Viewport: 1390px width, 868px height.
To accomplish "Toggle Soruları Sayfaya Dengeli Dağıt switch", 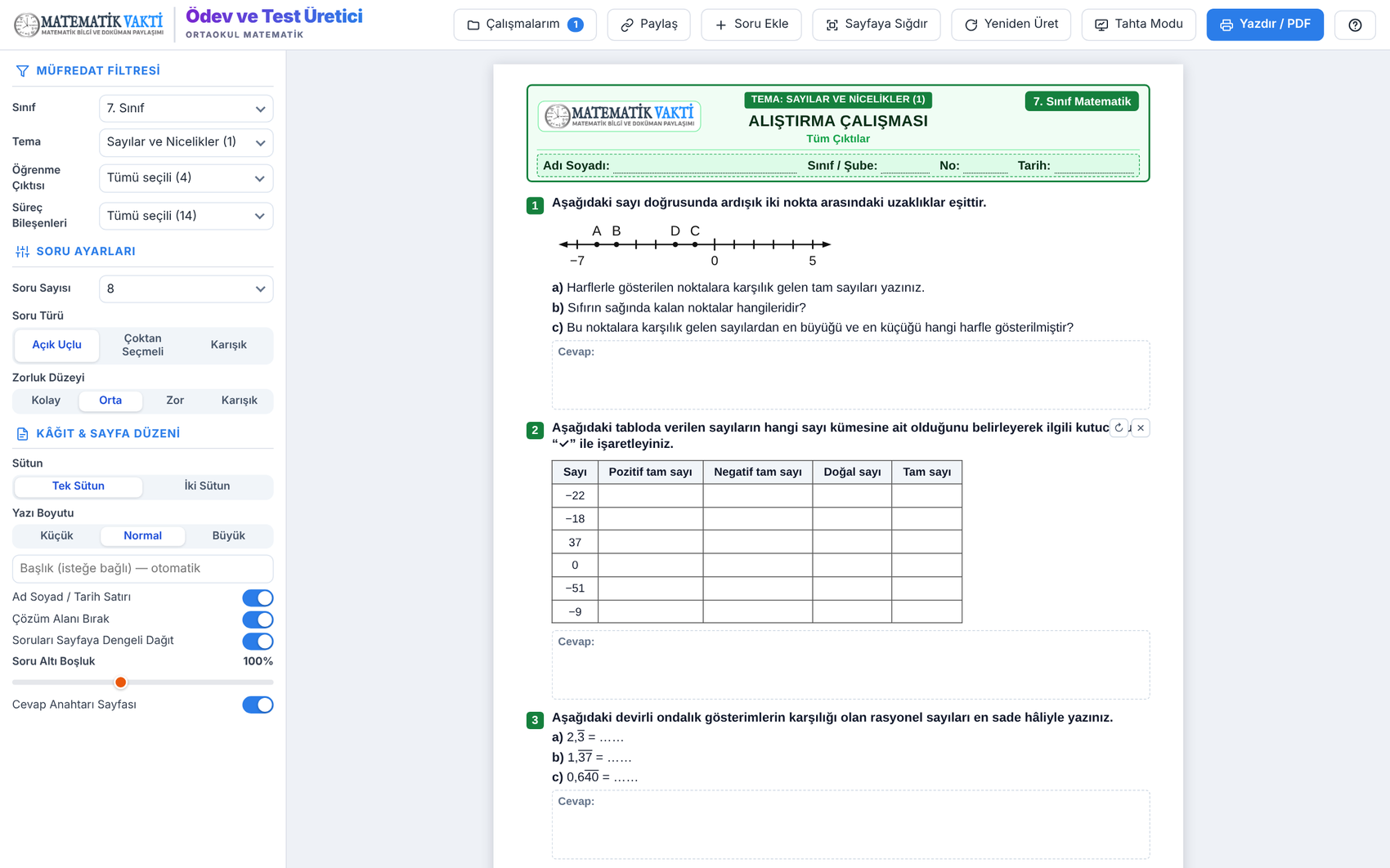I will point(258,641).
